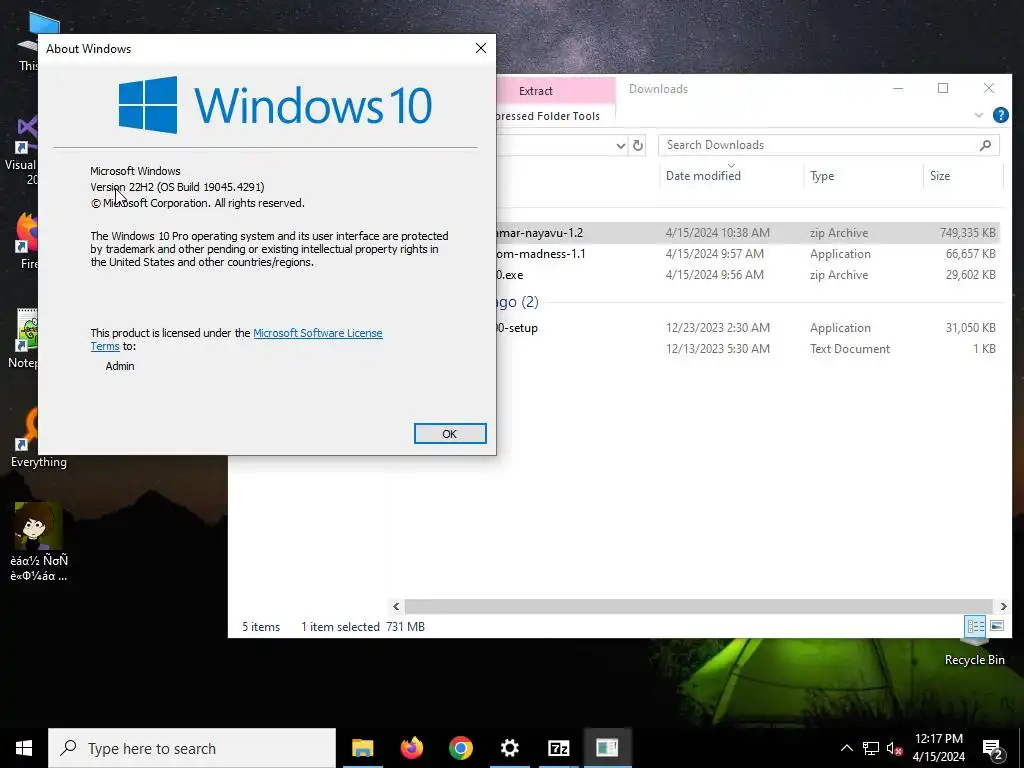Select the Visual Studio desktop shortcut
The height and width of the screenshot is (768, 1024).
coord(25,150)
